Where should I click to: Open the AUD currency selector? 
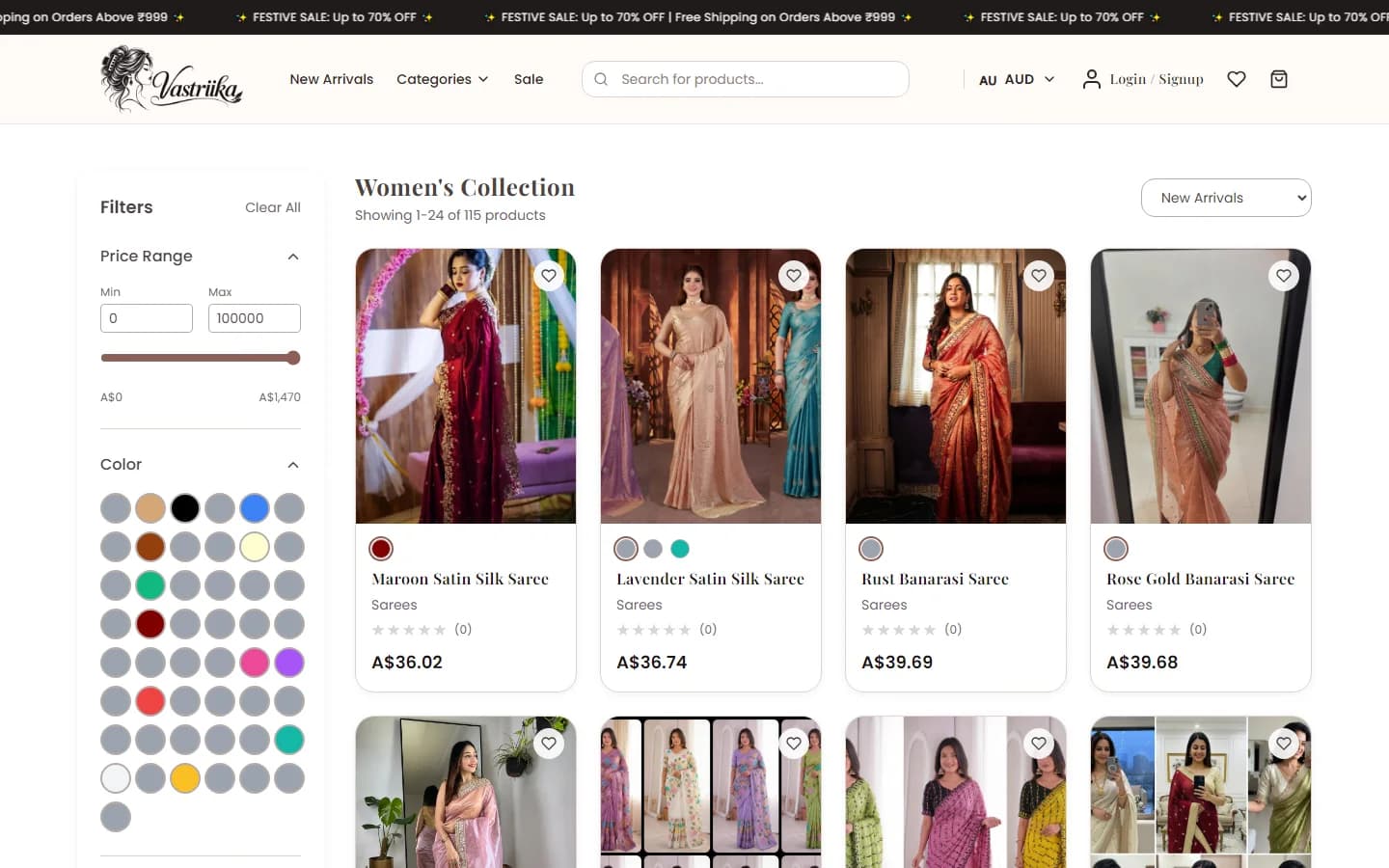coord(1017,79)
